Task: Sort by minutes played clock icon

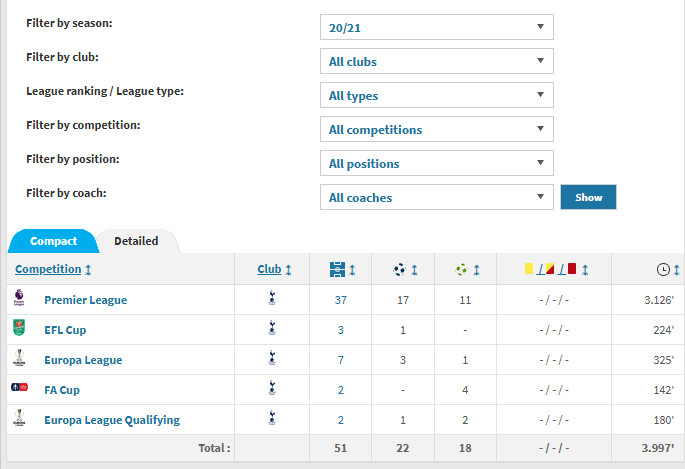Action: [x=663, y=269]
